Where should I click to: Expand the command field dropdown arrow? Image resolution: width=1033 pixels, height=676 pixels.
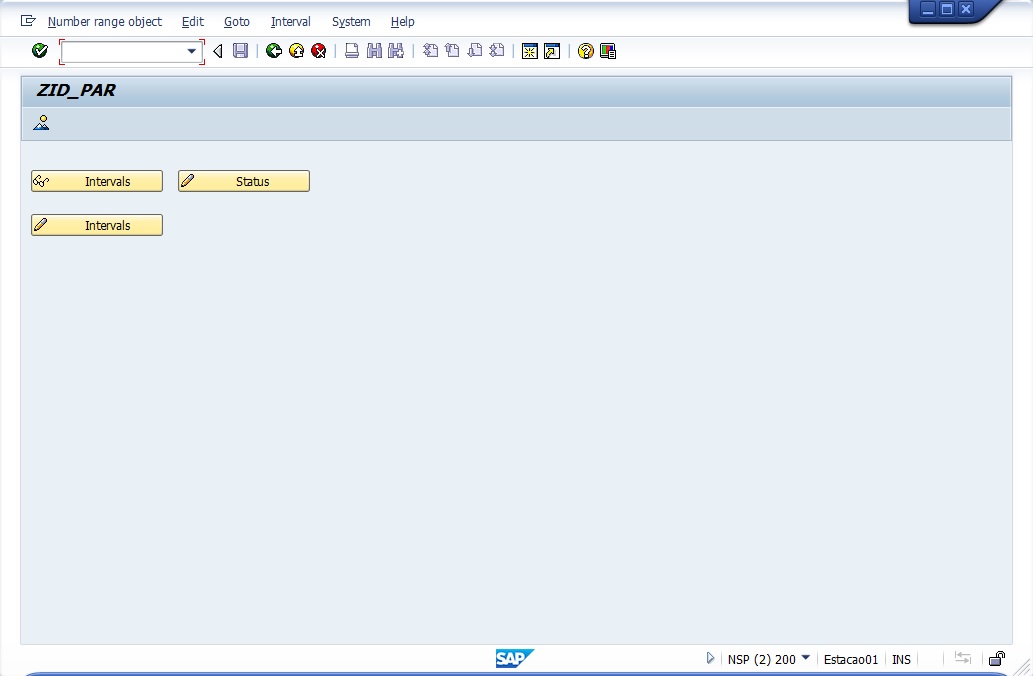pos(192,51)
